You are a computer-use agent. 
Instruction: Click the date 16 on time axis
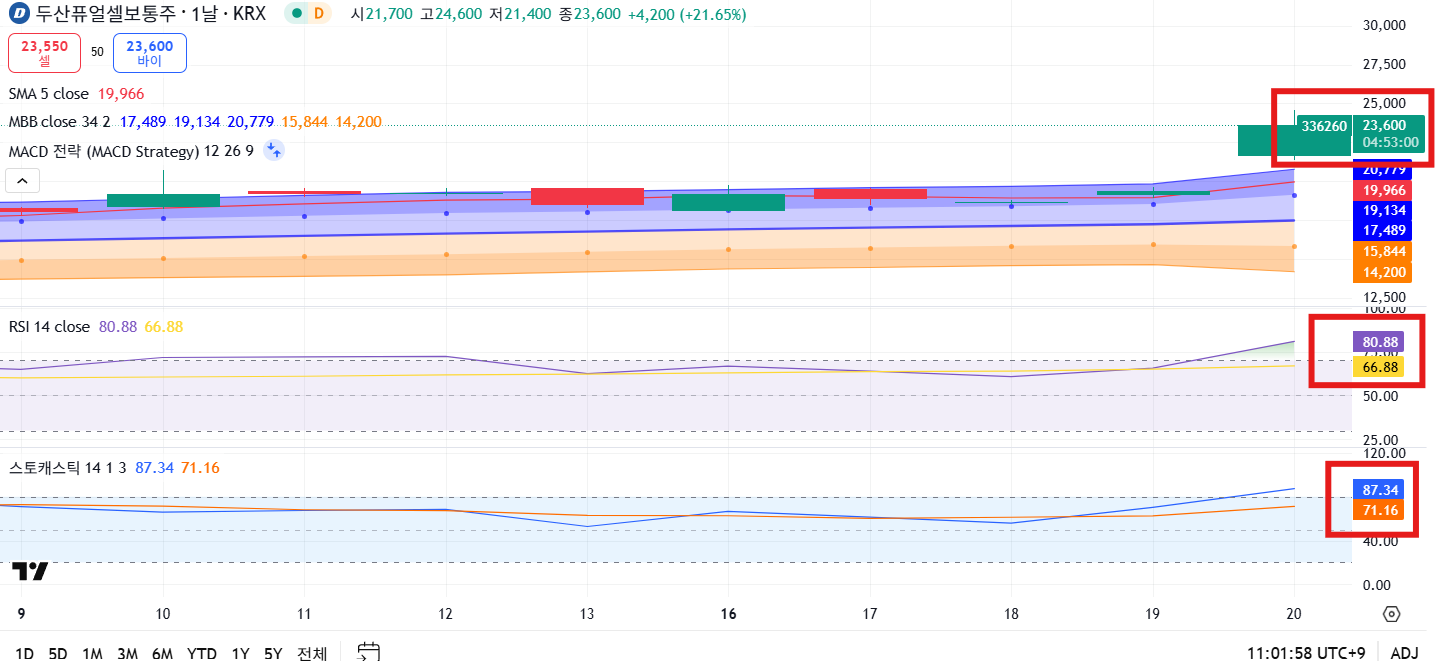(728, 614)
